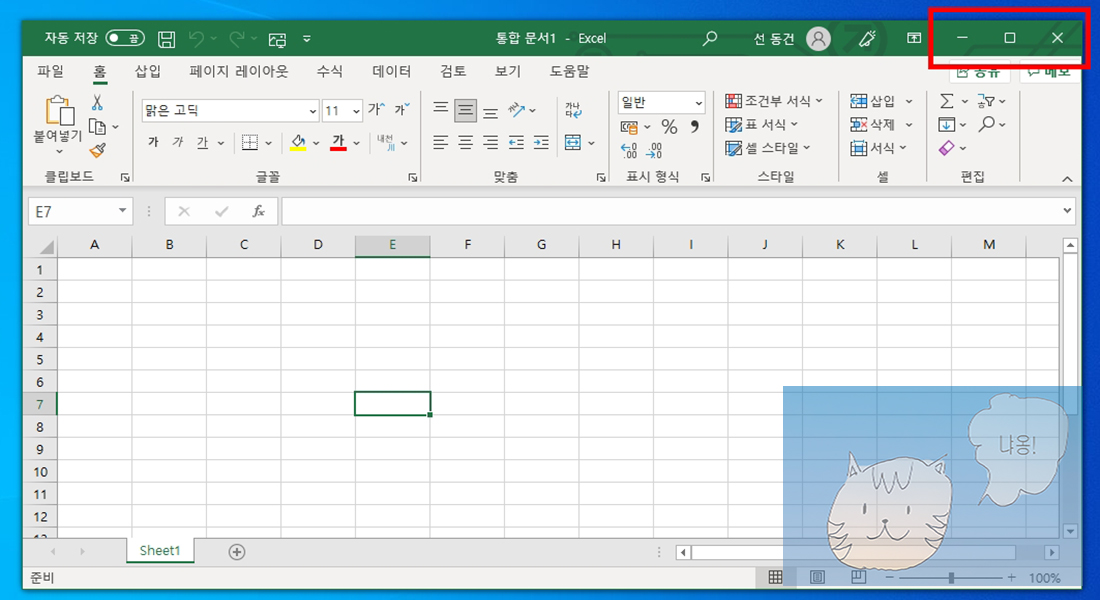Open the font size 11 dropdown
Image resolution: width=1100 pixels, height=600 pixels.
(x=356, y=111)
